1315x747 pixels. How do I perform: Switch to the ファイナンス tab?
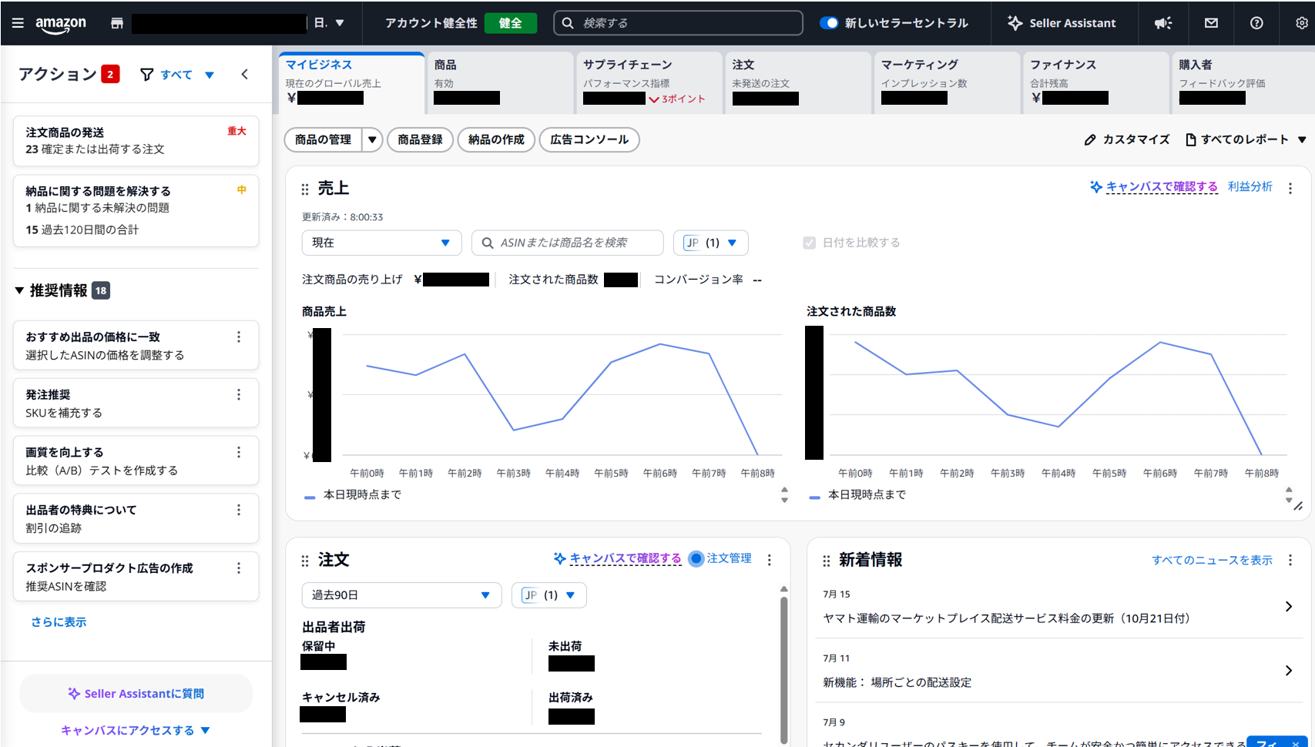pyautogui.click(x=1095, y=81)
